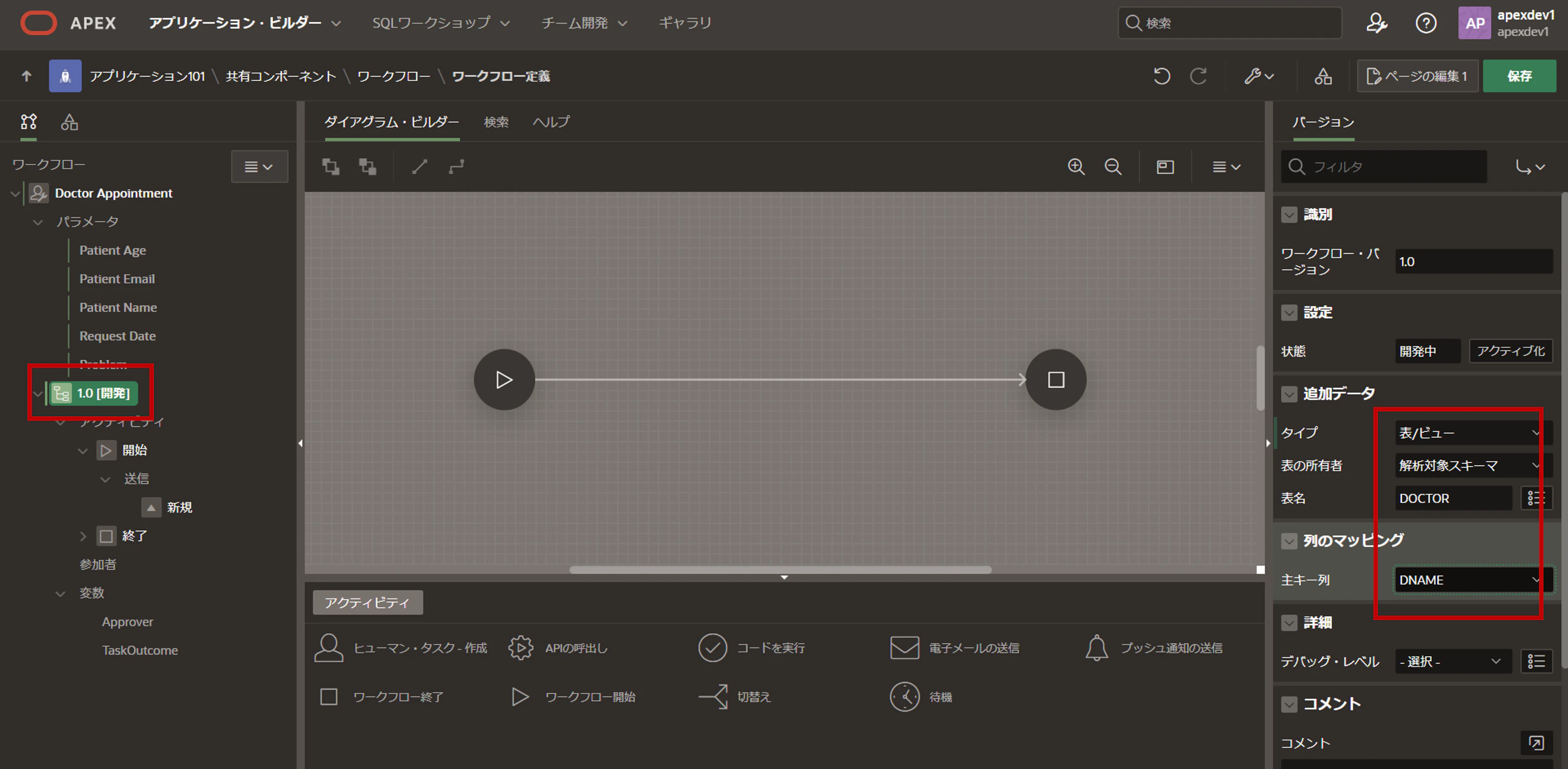Viewport: 1568px width, 769px height.
Task: Click the zoom out magnifier icon
Action: click(1113, 167)
